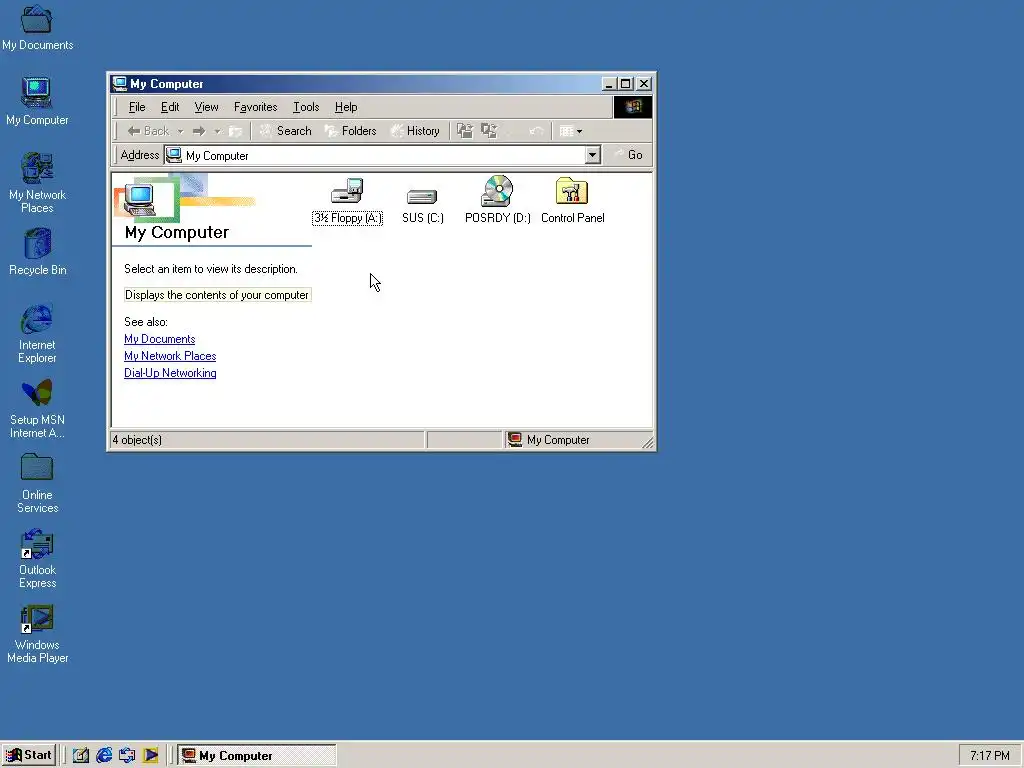
Task: Maximize the My Computer window
Action: click(x=625, y=84)
